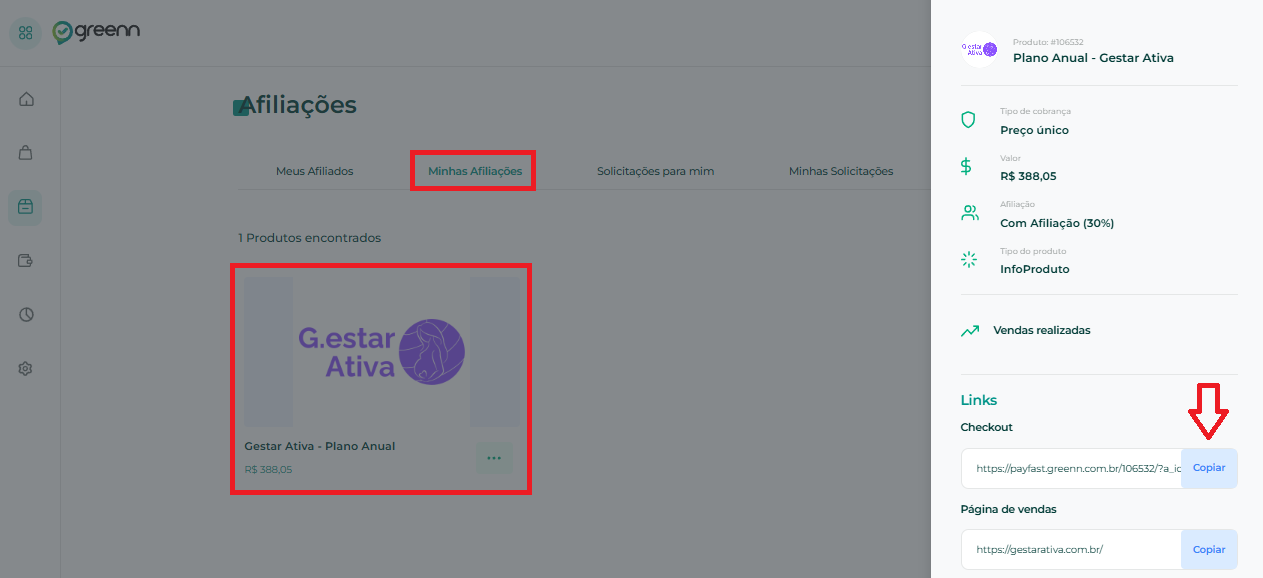
Task: Open the three-dots menu on Gestar Ativa card
Action: (494, 458)
